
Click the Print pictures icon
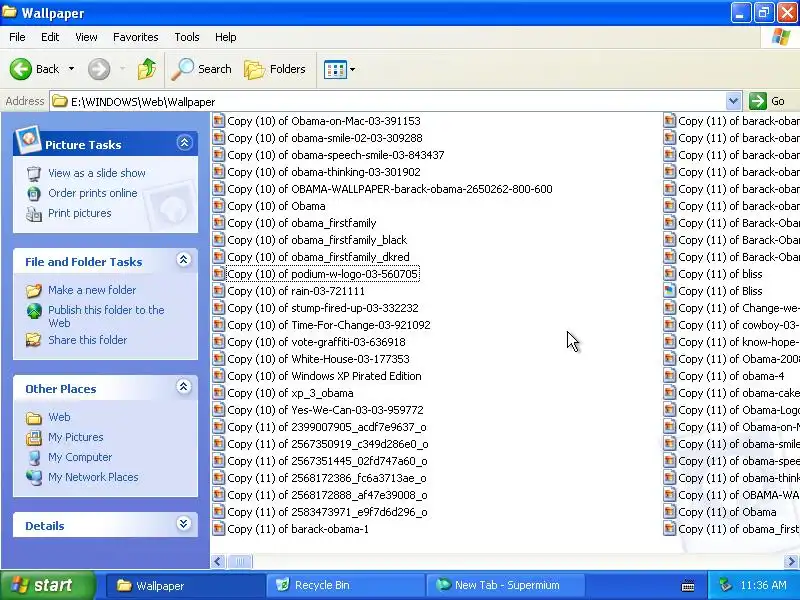coord(34,213)
